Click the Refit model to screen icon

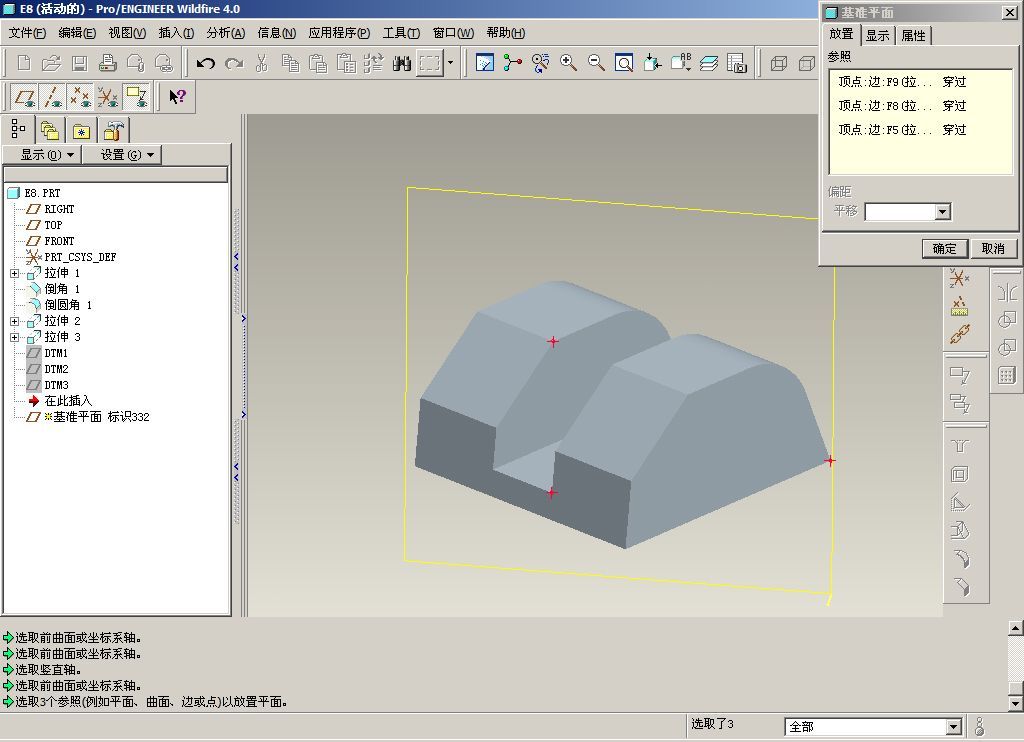(x=624, y=63)
